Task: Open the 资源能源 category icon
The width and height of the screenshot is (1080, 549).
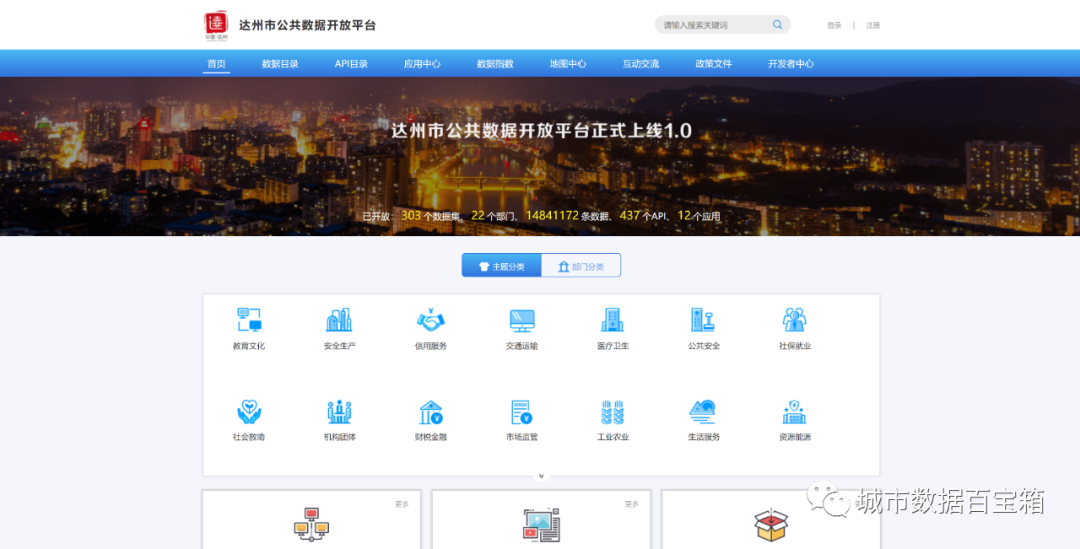Action: tap(794, 412)
